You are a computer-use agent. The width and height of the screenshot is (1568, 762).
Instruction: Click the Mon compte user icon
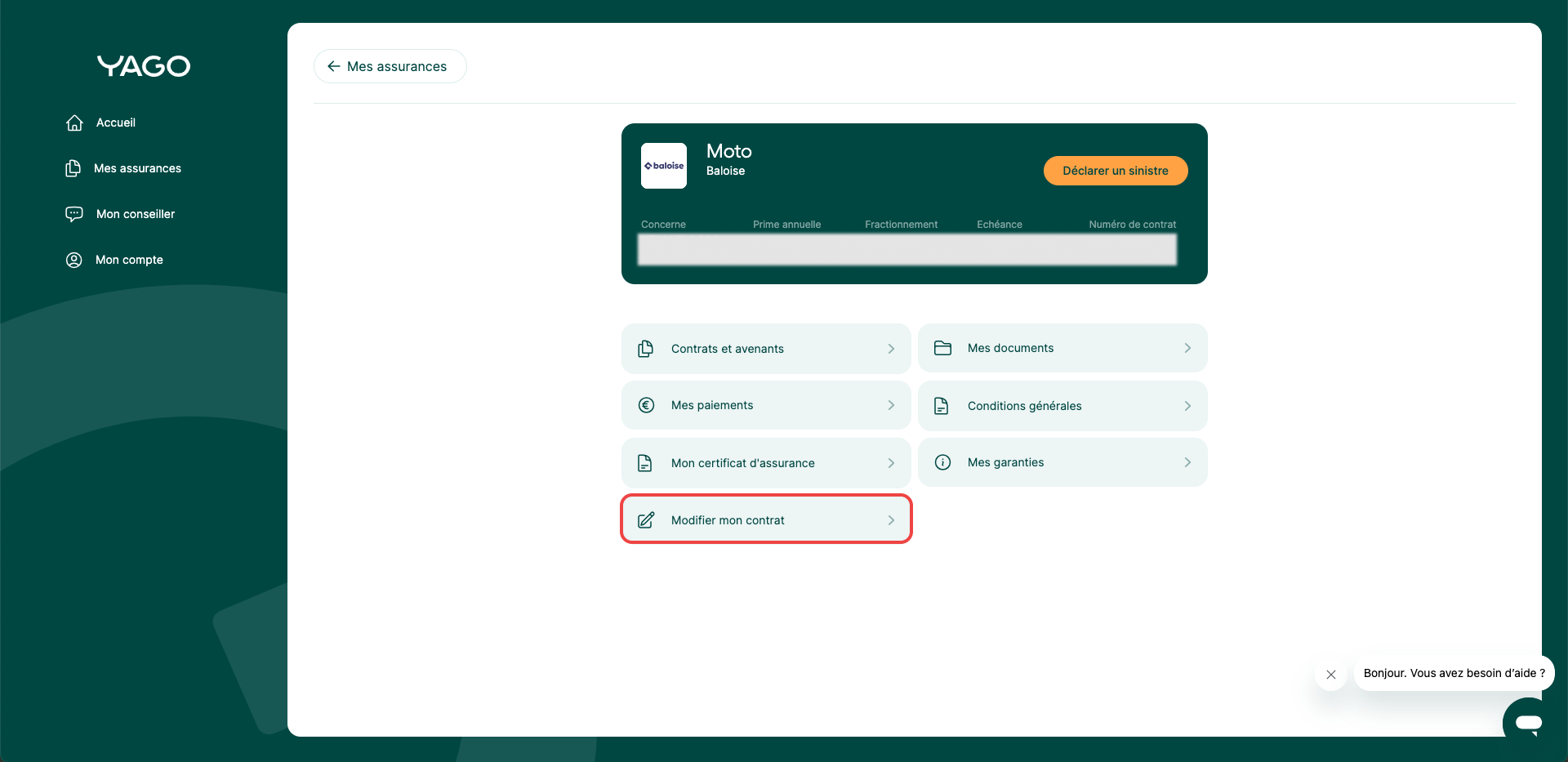coord(74,260)
